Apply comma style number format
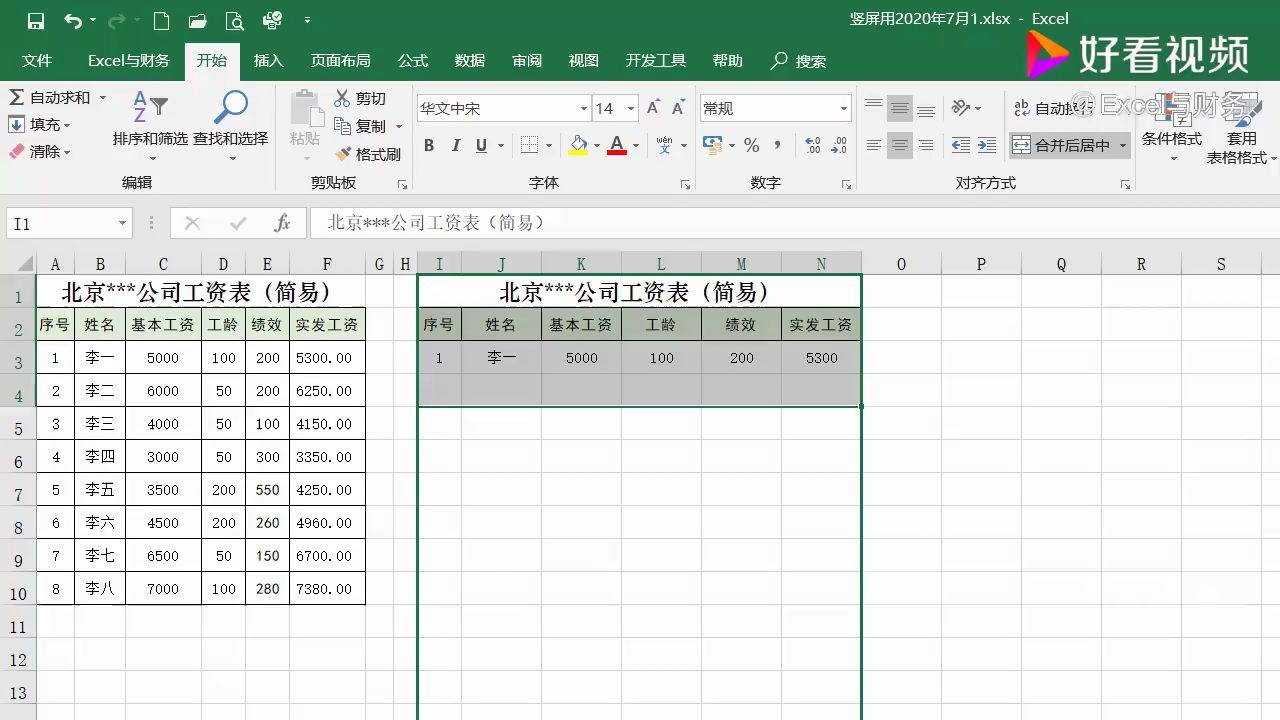 778,145
